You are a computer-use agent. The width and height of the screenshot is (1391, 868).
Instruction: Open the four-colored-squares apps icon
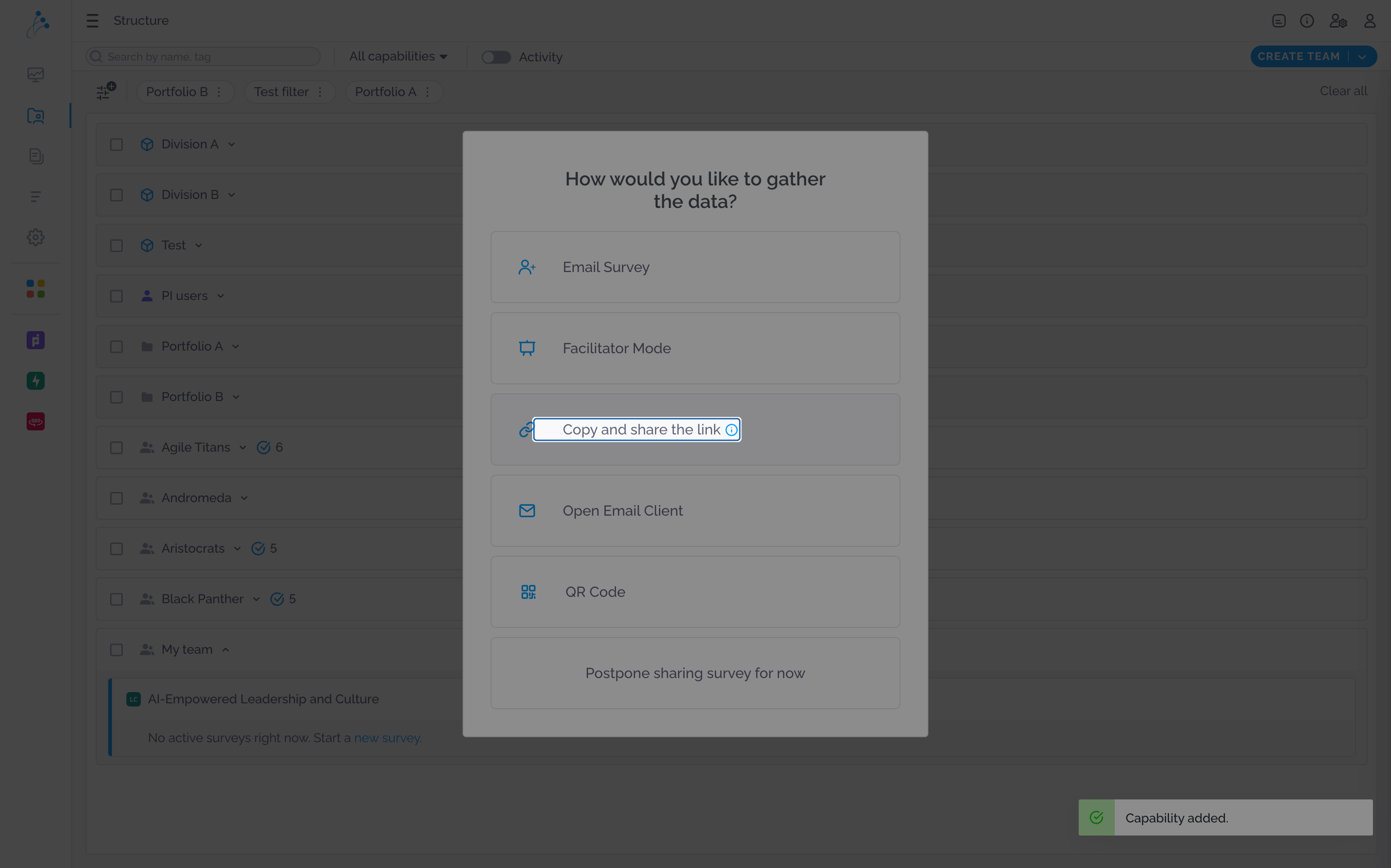tap(36, 289)
